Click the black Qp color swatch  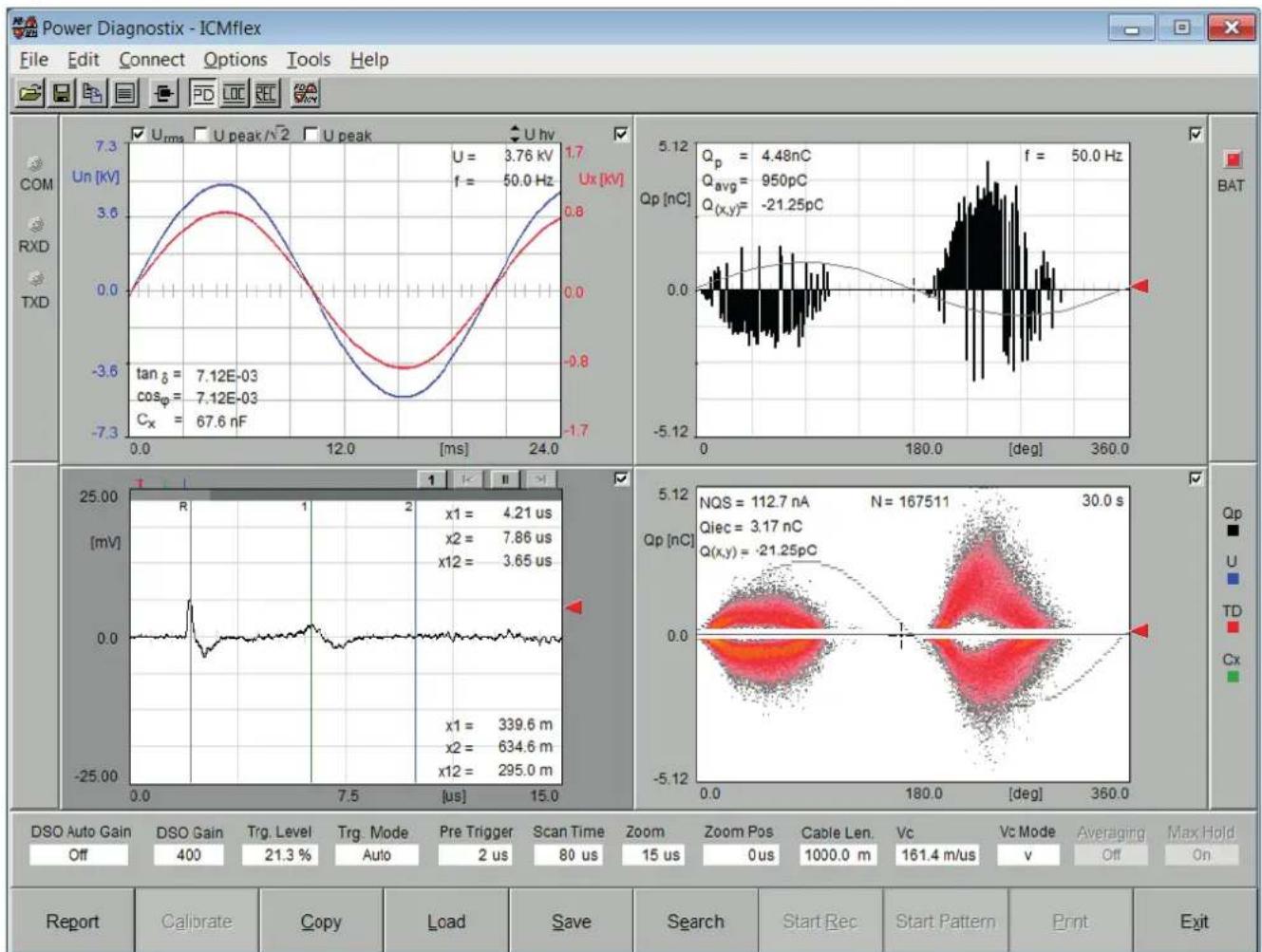pos(1232,531)
